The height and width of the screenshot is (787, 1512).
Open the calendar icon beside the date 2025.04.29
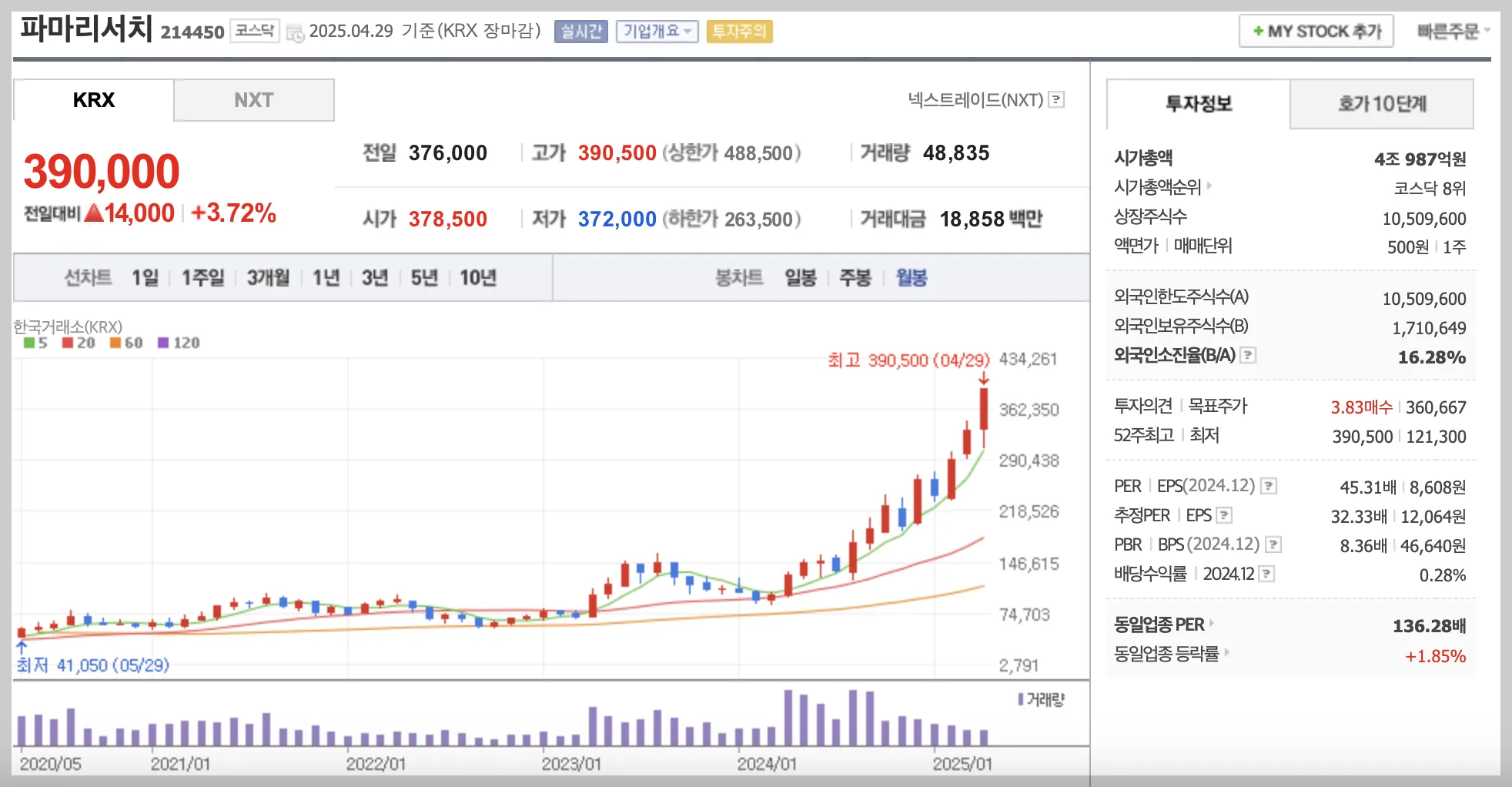295,32
